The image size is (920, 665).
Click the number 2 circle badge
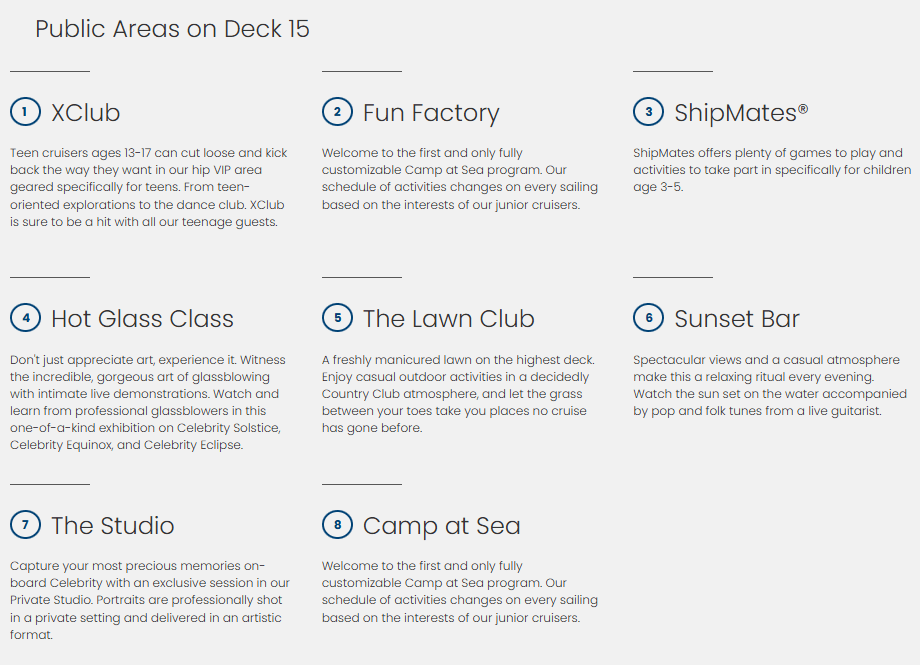click(337, 112)
